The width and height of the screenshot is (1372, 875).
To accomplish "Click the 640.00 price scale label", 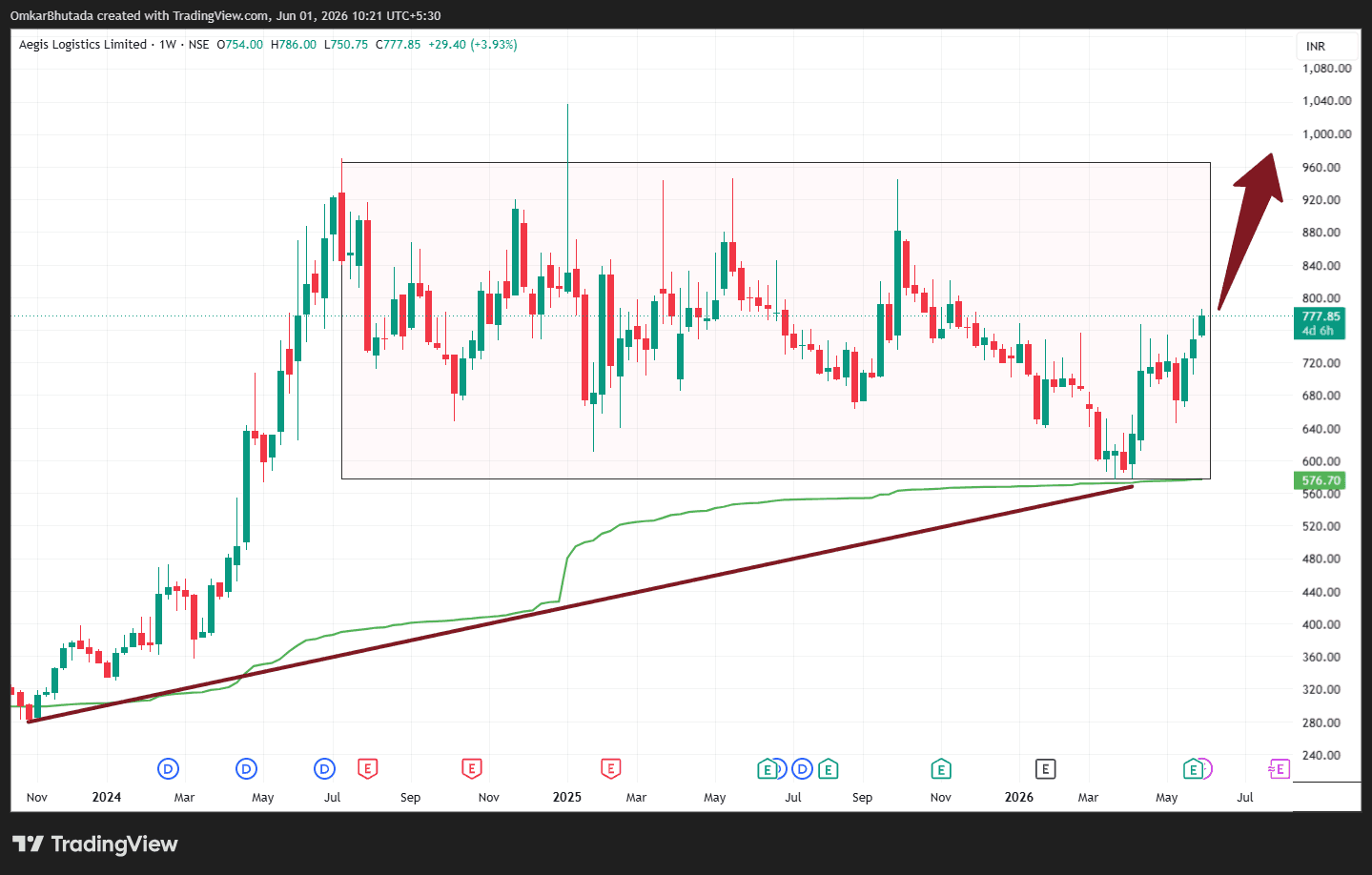I will click(x=1321, y=429).
